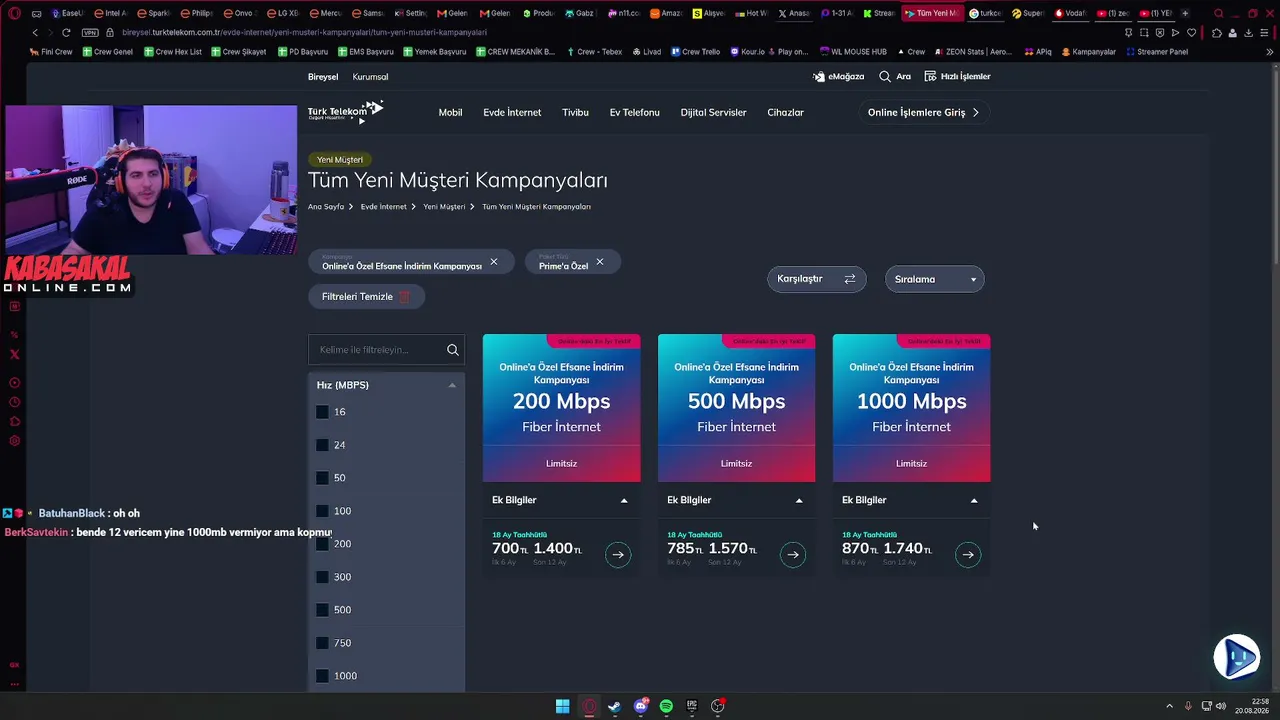
Task: Remove the Prime'a Özel filter chip
Action: tap(600, 262)
